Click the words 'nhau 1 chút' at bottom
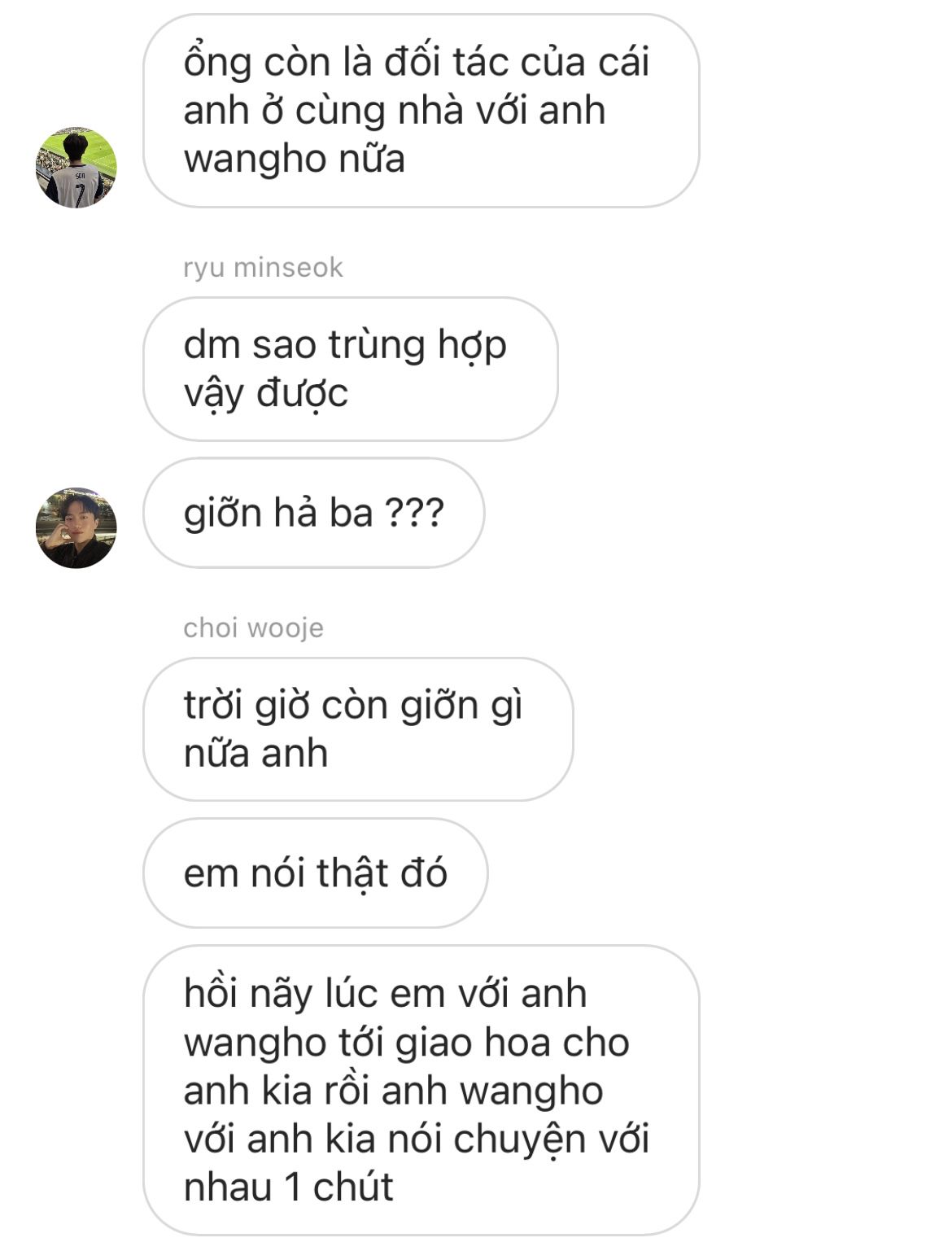The image size is (952, 1251). click(x=288, y=1187)
